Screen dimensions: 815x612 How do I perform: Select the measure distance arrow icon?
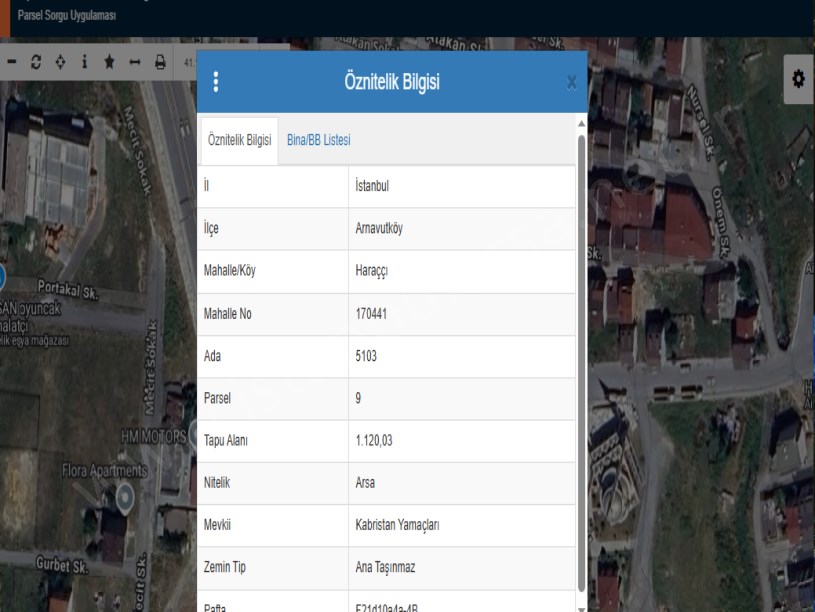pos(134,62)
